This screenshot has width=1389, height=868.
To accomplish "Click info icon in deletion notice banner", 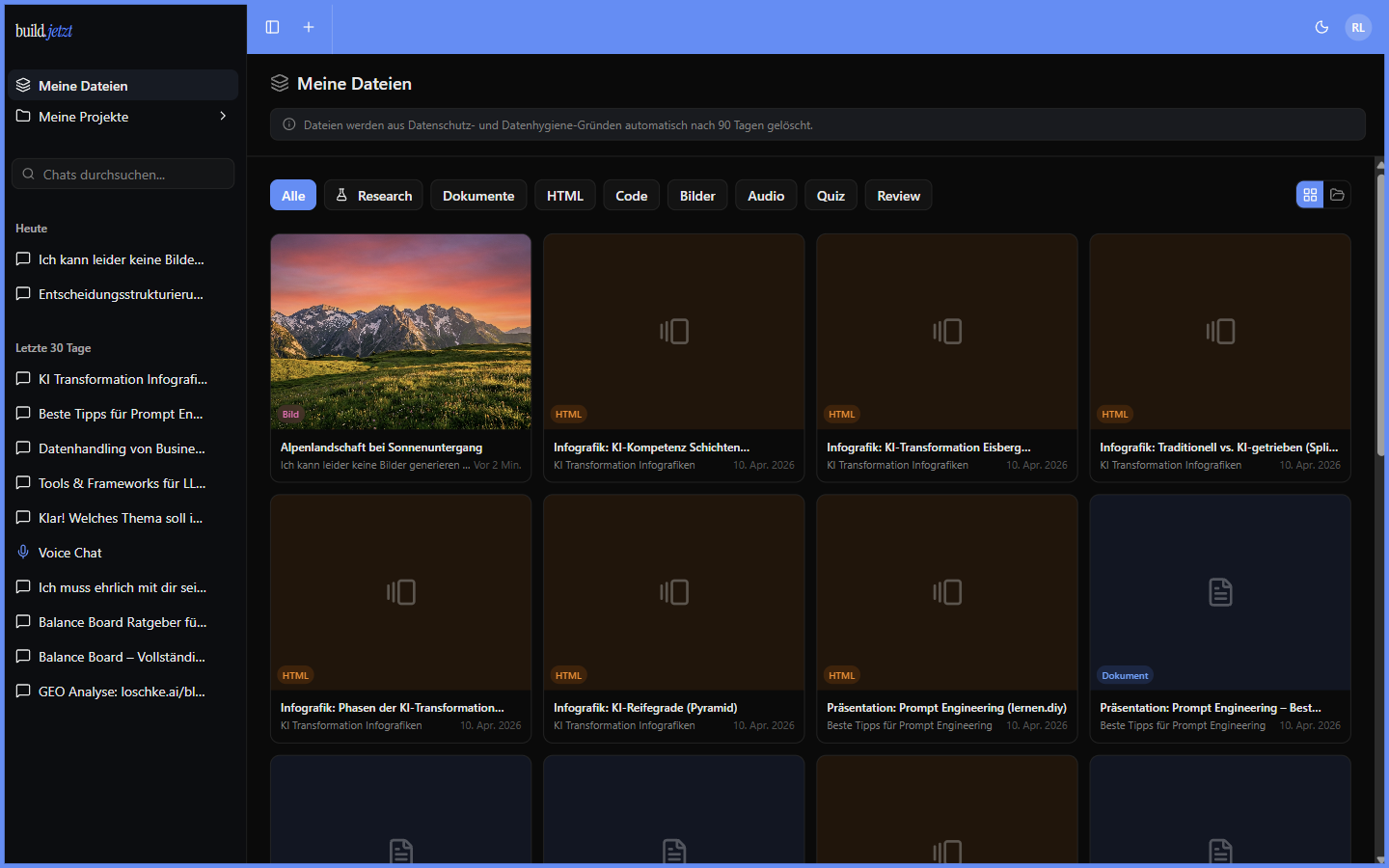I will coord(288,124).
